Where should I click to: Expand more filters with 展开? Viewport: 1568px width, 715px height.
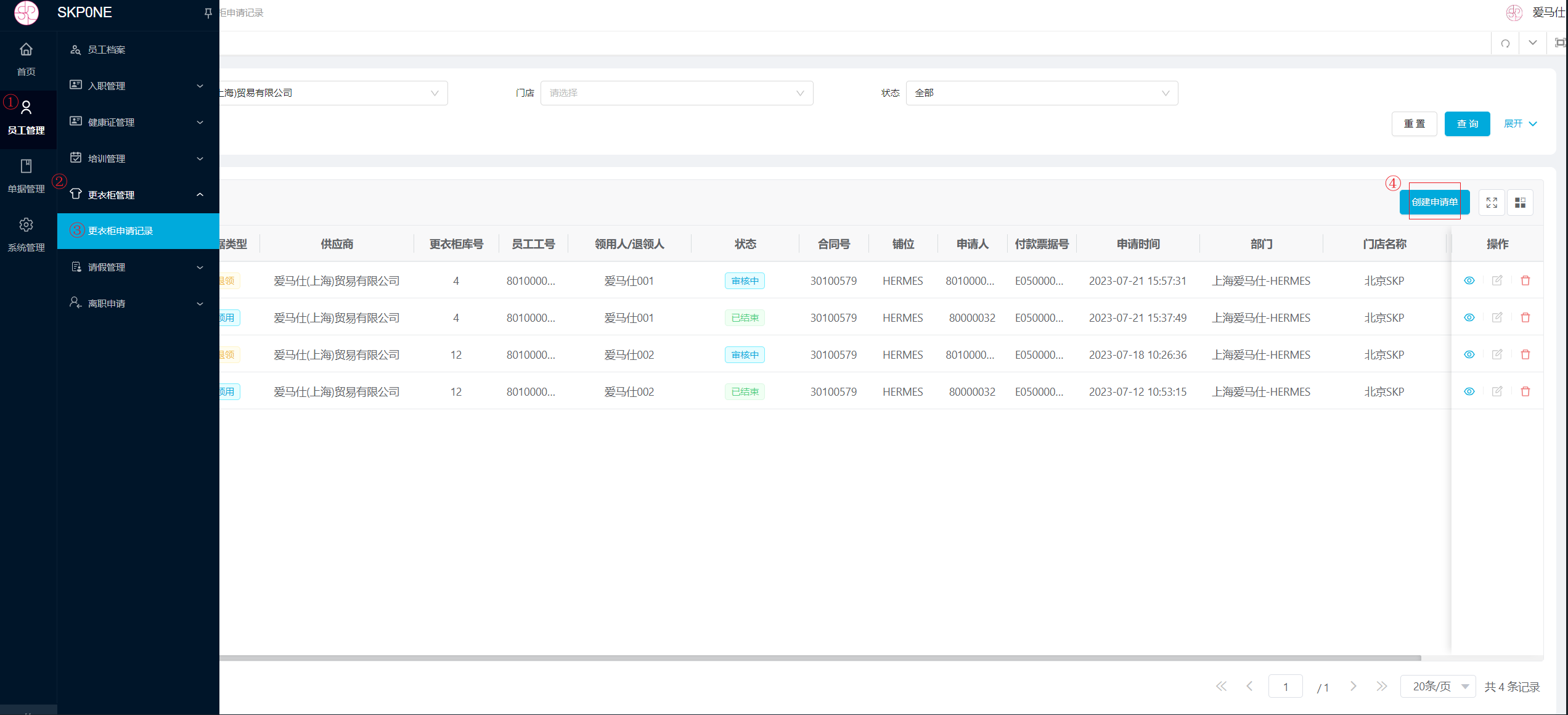click(x=1520, y=124)
